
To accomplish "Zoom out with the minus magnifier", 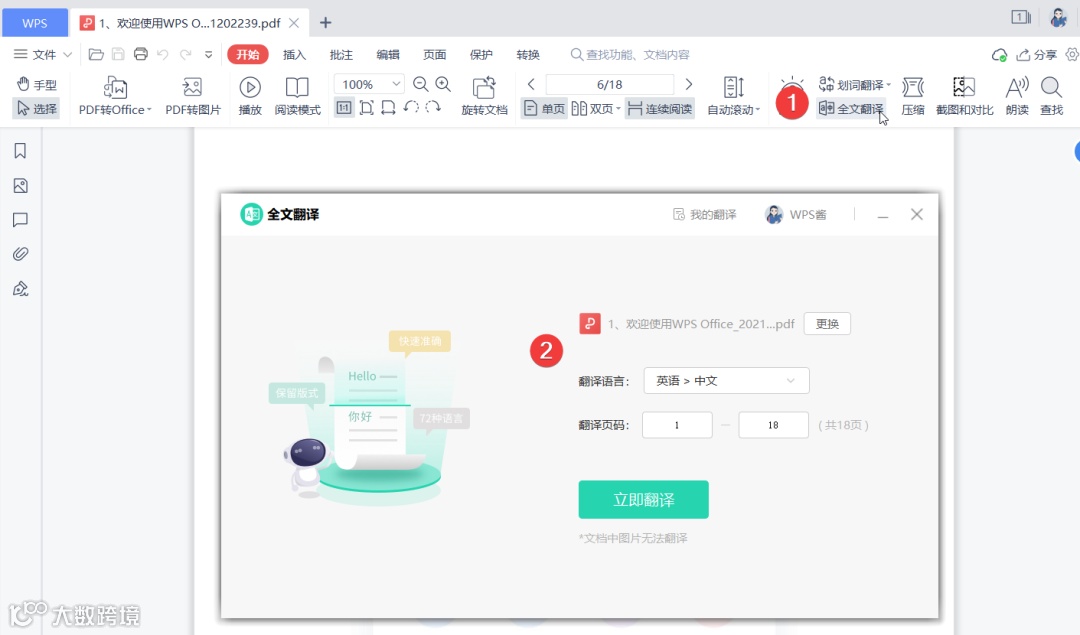I will [x=420, y=84].
